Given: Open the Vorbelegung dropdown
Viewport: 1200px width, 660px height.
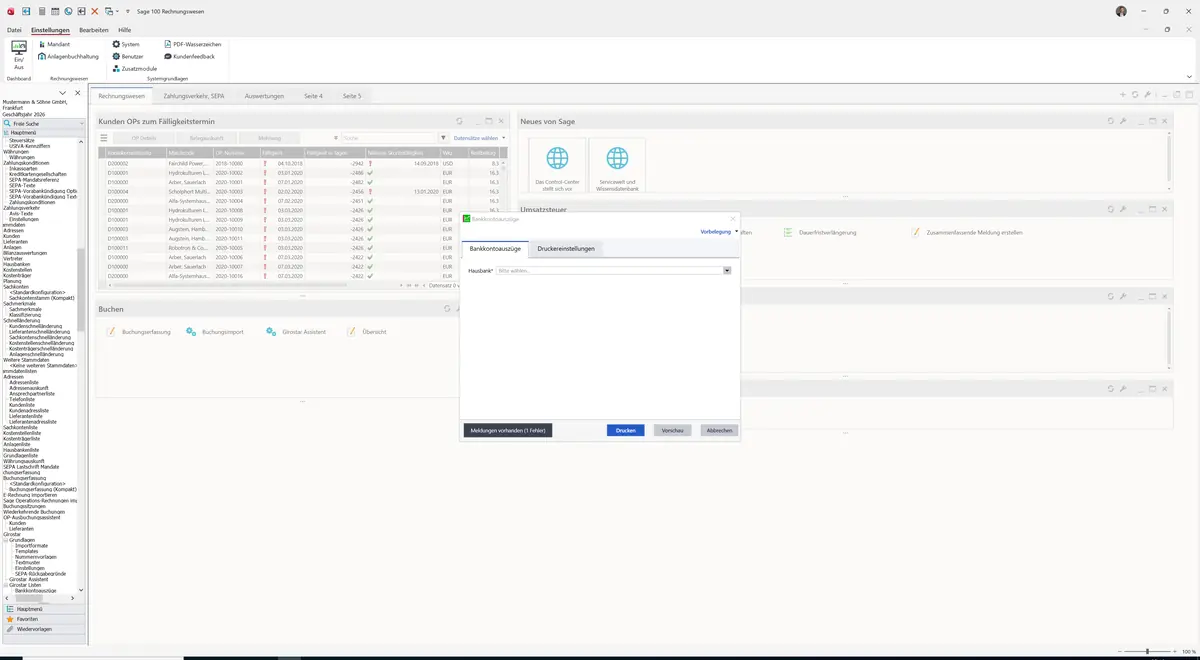Looking at the screenshot, I should [720, 231].
